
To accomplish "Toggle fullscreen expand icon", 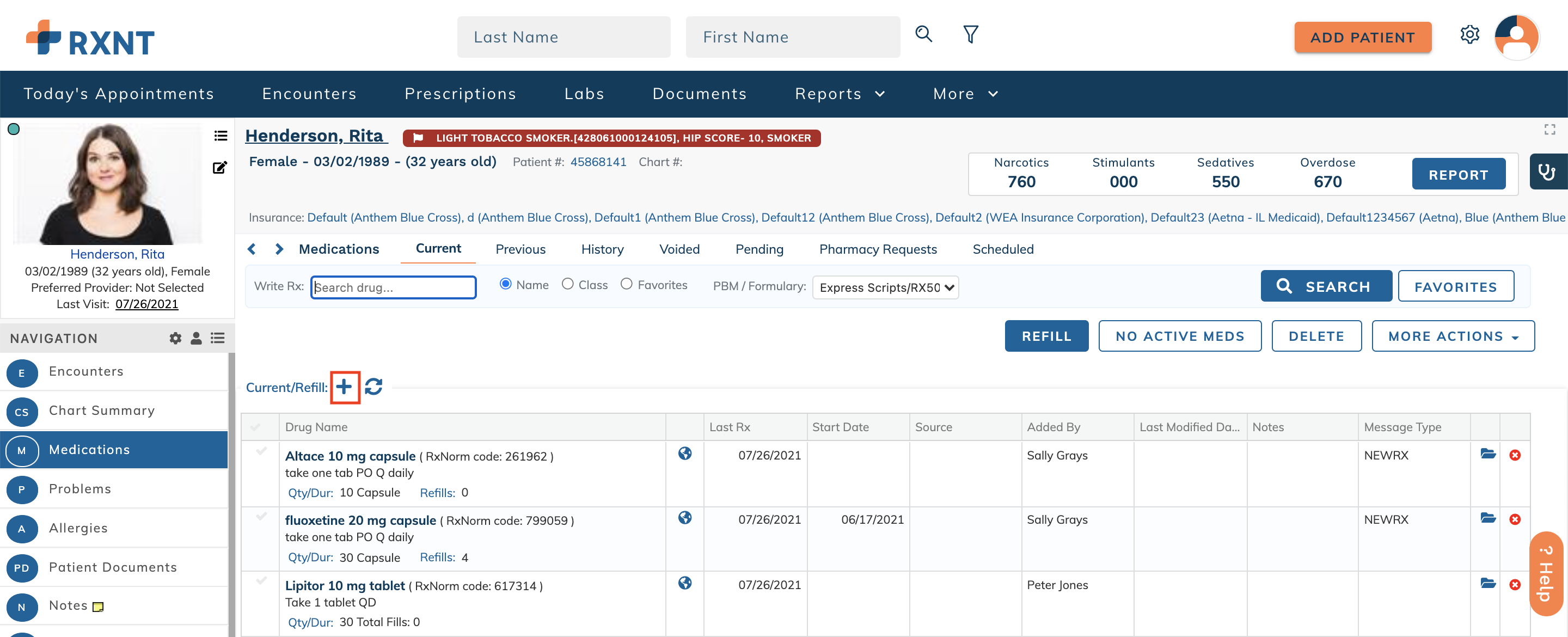I will pos(1549,129).
